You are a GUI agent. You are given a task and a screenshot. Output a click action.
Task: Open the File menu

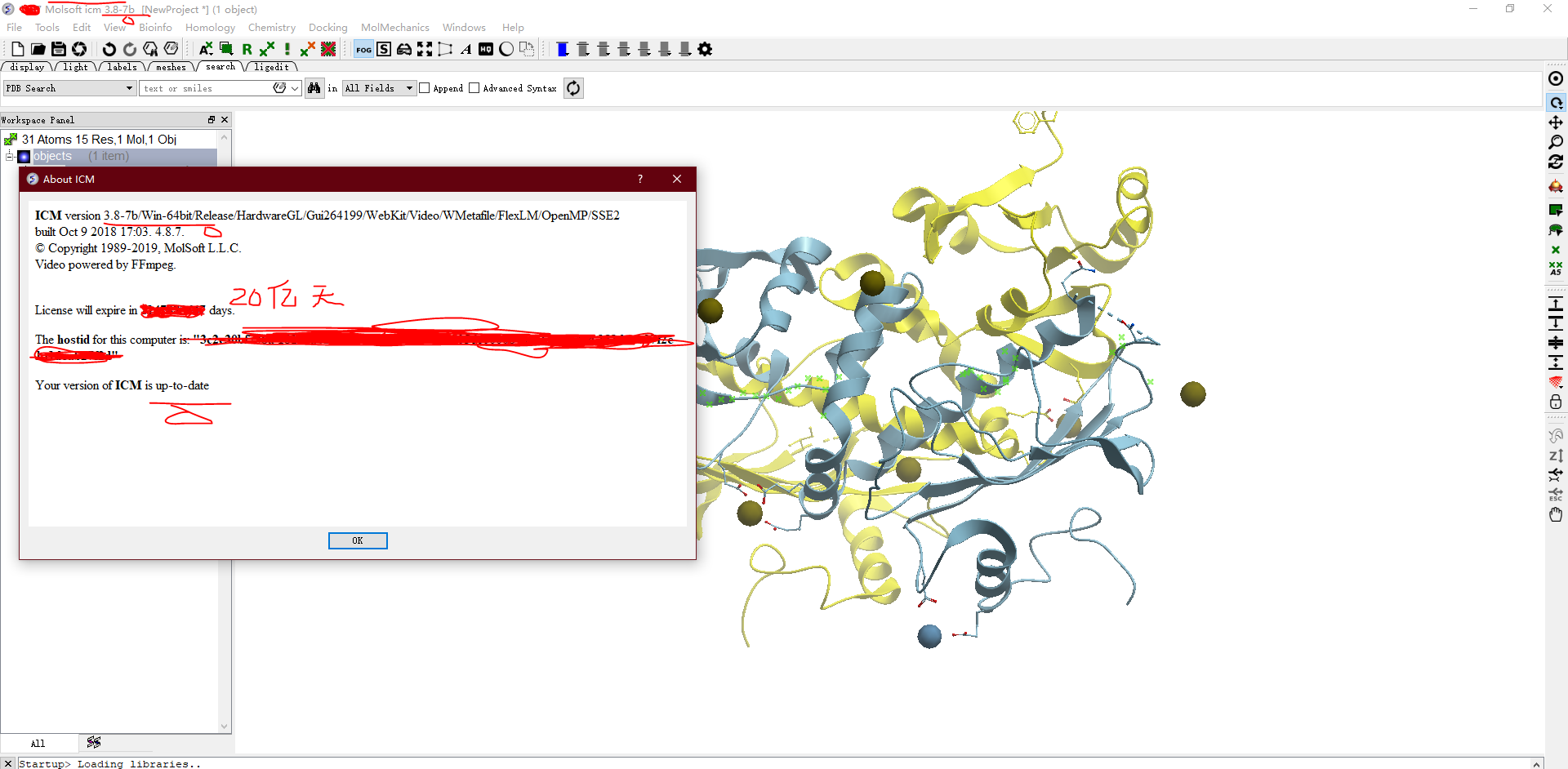[15, 28]
